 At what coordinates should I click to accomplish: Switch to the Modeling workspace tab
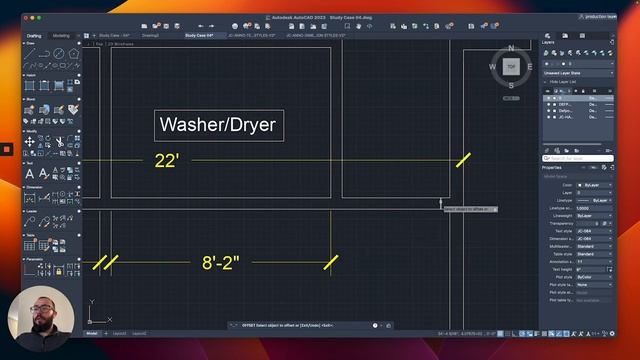click(61, 36)
